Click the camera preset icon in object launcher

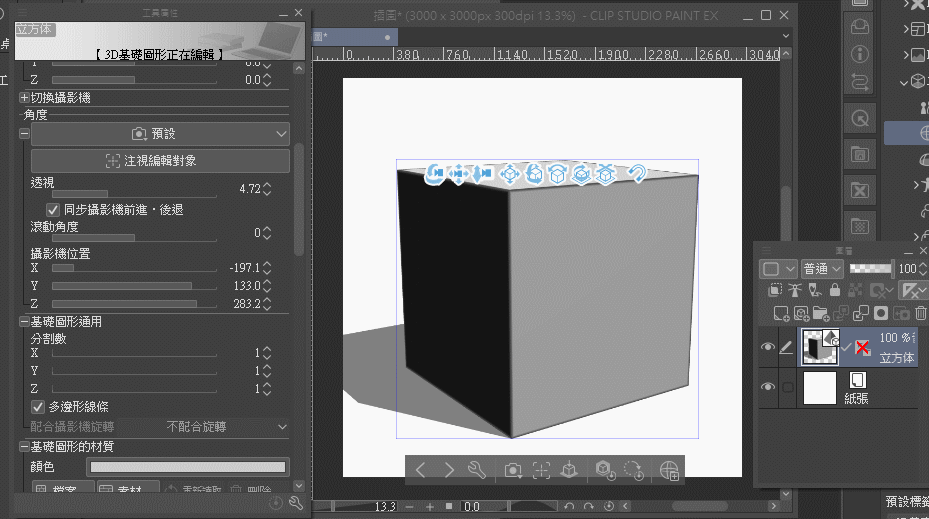pyautogui.click(x=513, y=470)
